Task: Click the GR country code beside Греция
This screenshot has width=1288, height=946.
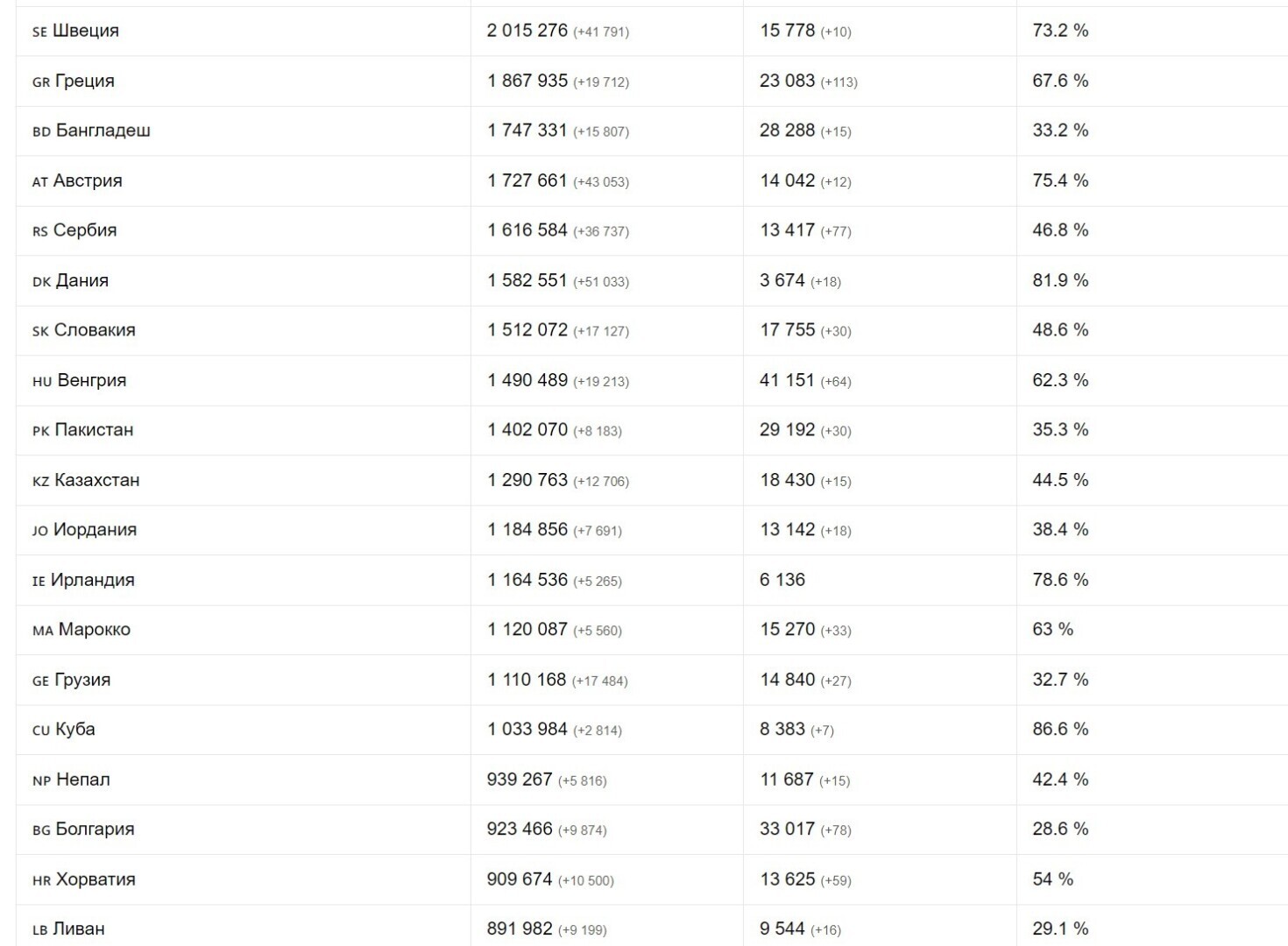Action: click(40, 82)
